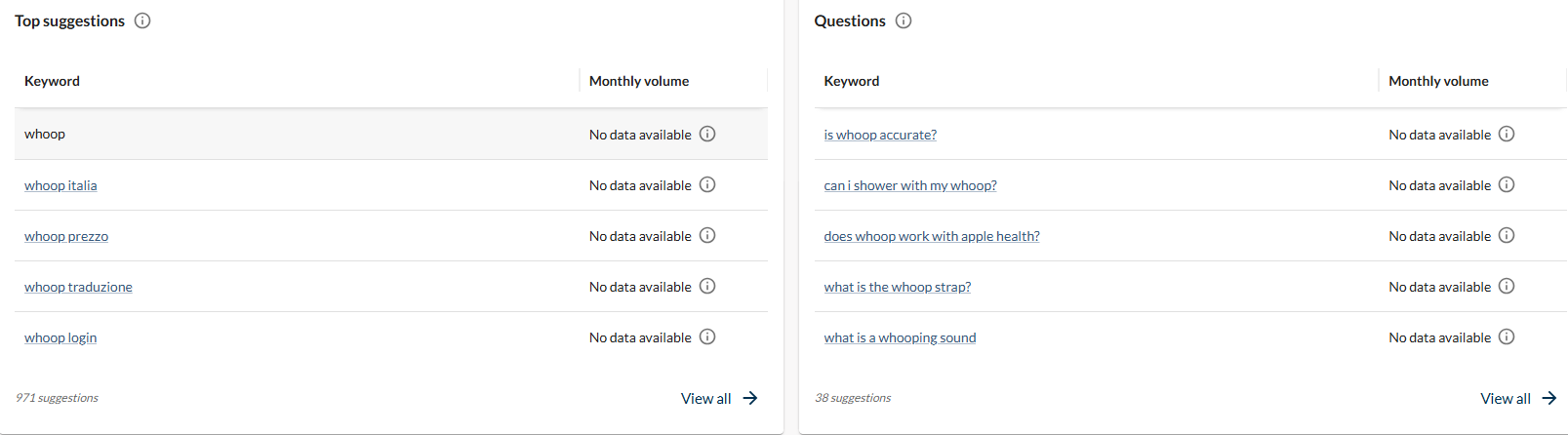The width and height of the screenshot is (1568, 435).
Task: Click No data available in whoop login row
Action: [x=640, y=337]
